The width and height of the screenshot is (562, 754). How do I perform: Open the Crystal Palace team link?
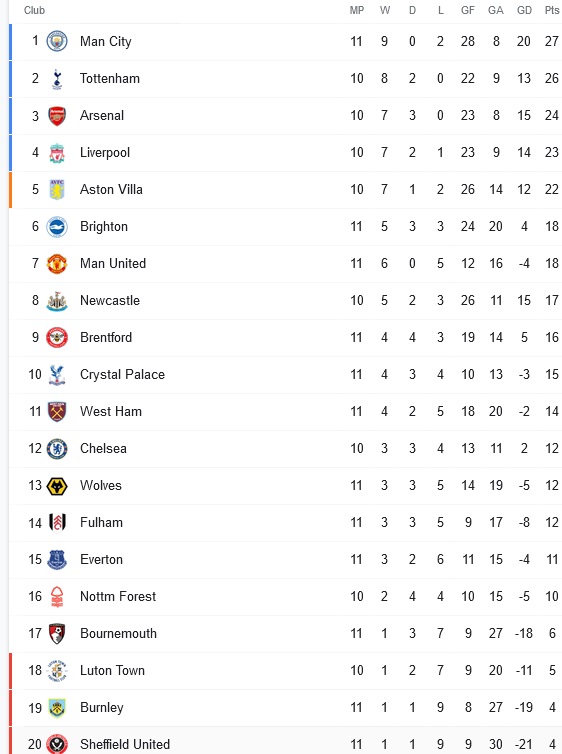pos(122,375)
